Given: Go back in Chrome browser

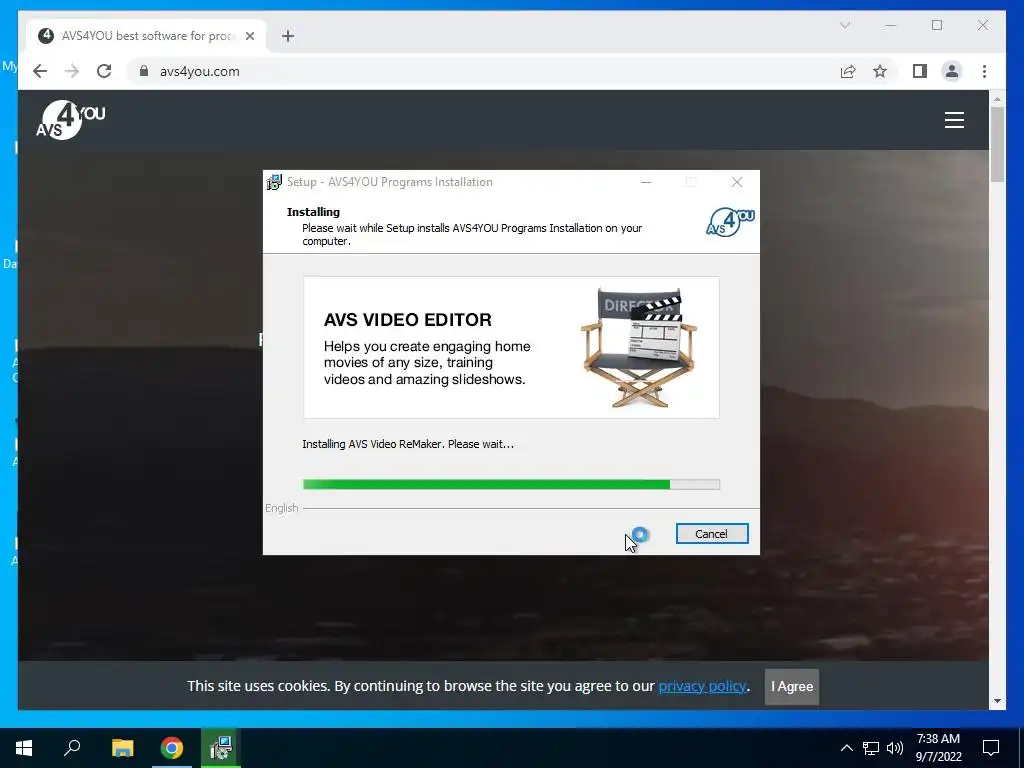Looking at the screenshot, I should [40, 71].
